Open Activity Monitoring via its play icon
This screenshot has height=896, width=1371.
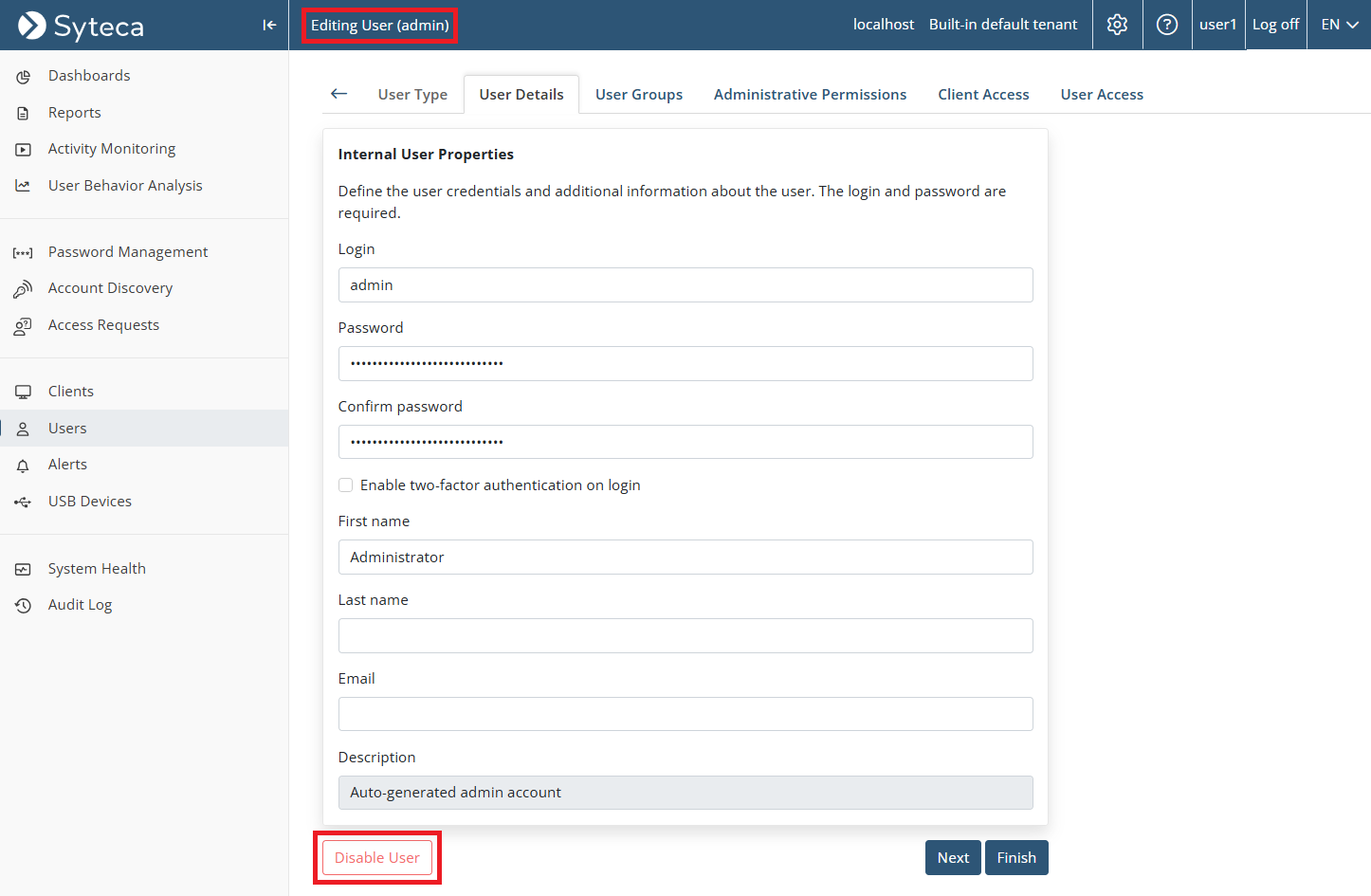[23, 150]
